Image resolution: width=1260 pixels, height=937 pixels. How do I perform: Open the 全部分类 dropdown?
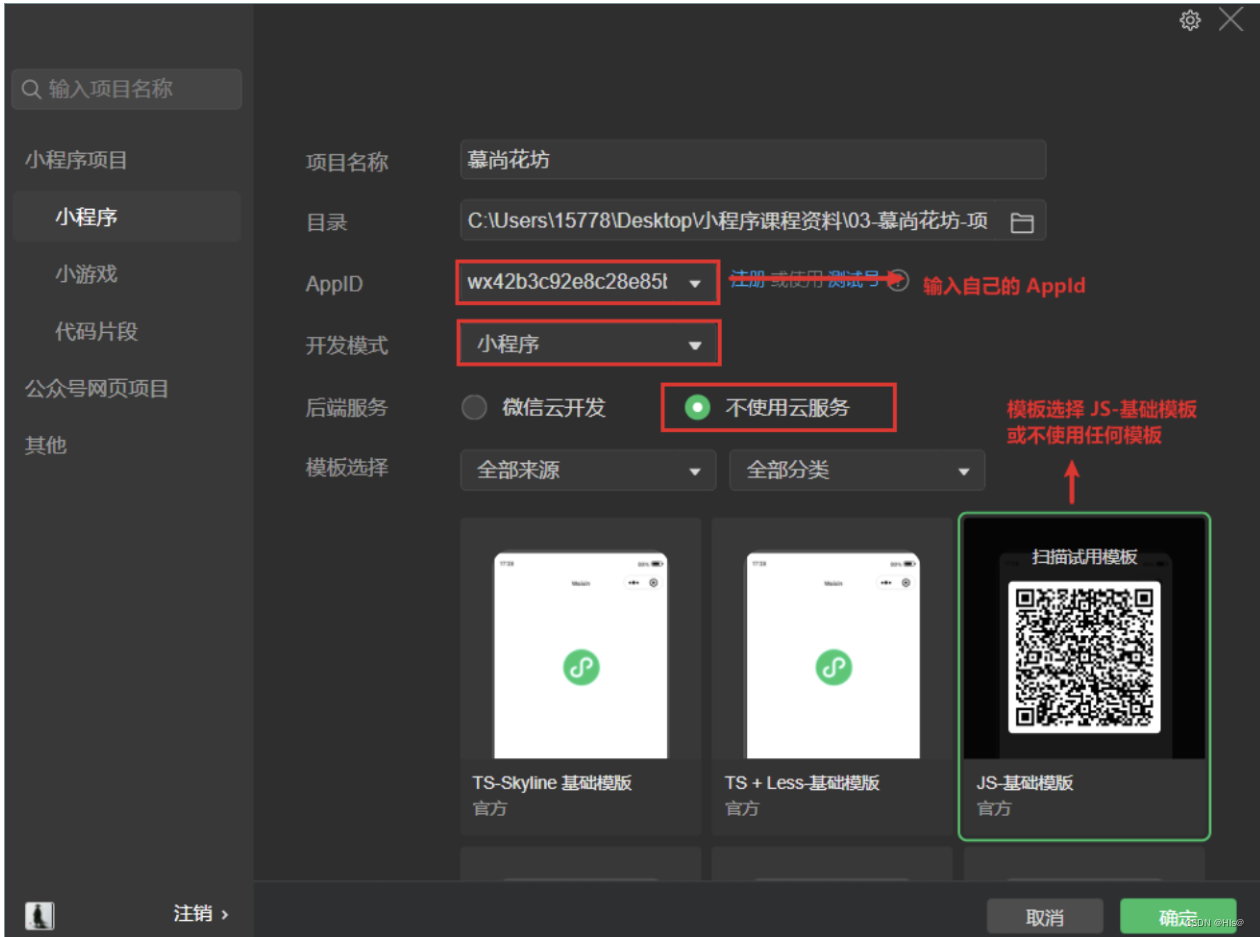[x=857, y=470]
